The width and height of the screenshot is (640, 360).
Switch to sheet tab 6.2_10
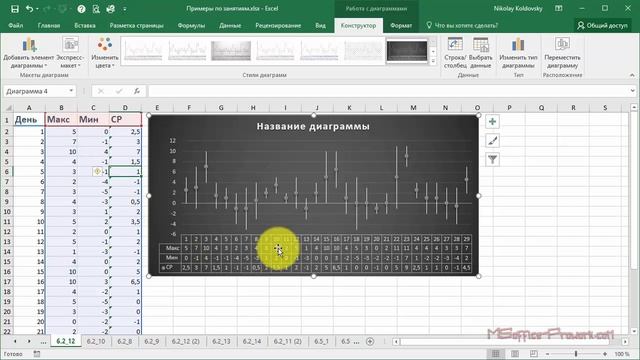[x=96, y=341]
